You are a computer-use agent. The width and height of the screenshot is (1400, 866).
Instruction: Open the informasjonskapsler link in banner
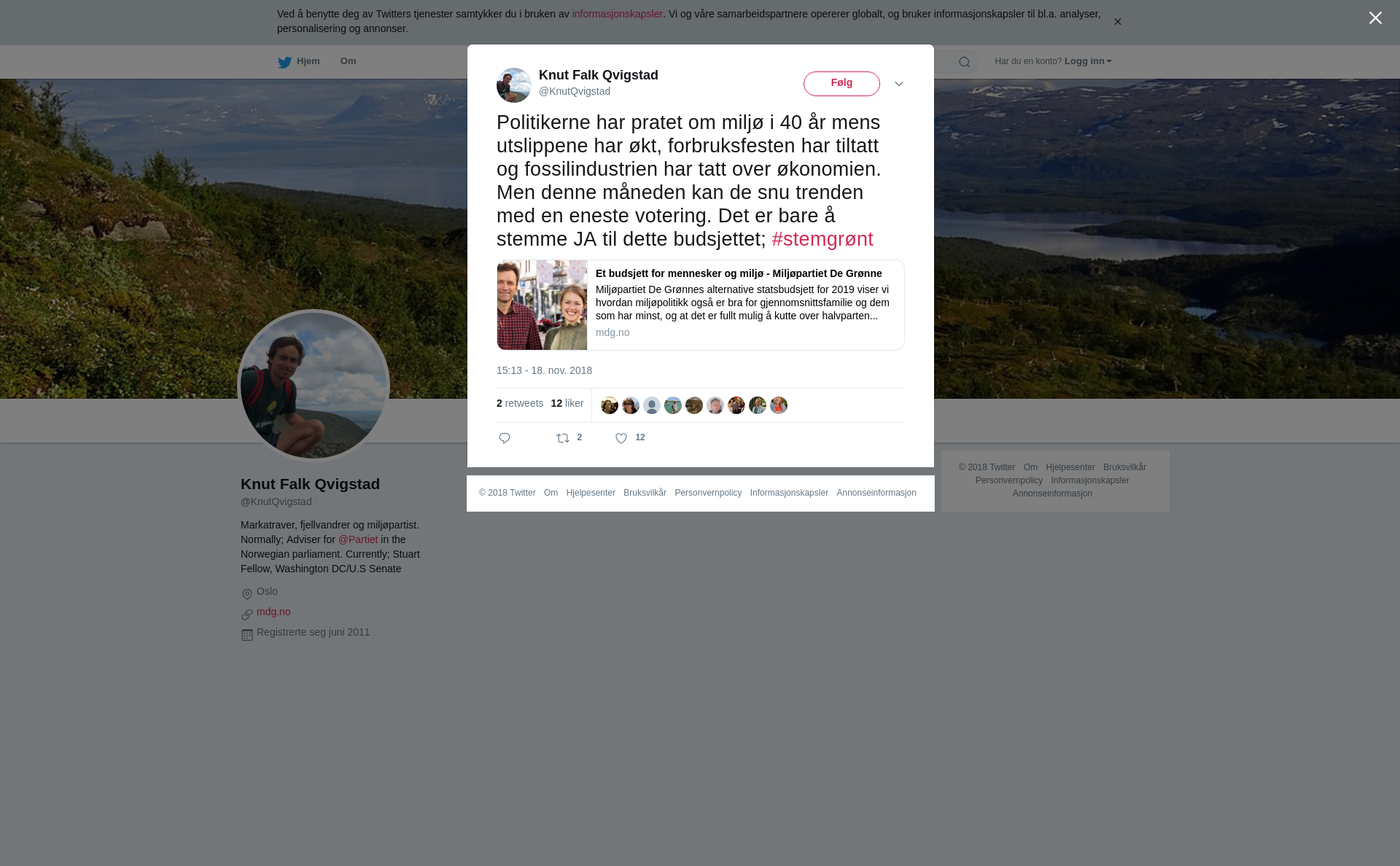617,14
